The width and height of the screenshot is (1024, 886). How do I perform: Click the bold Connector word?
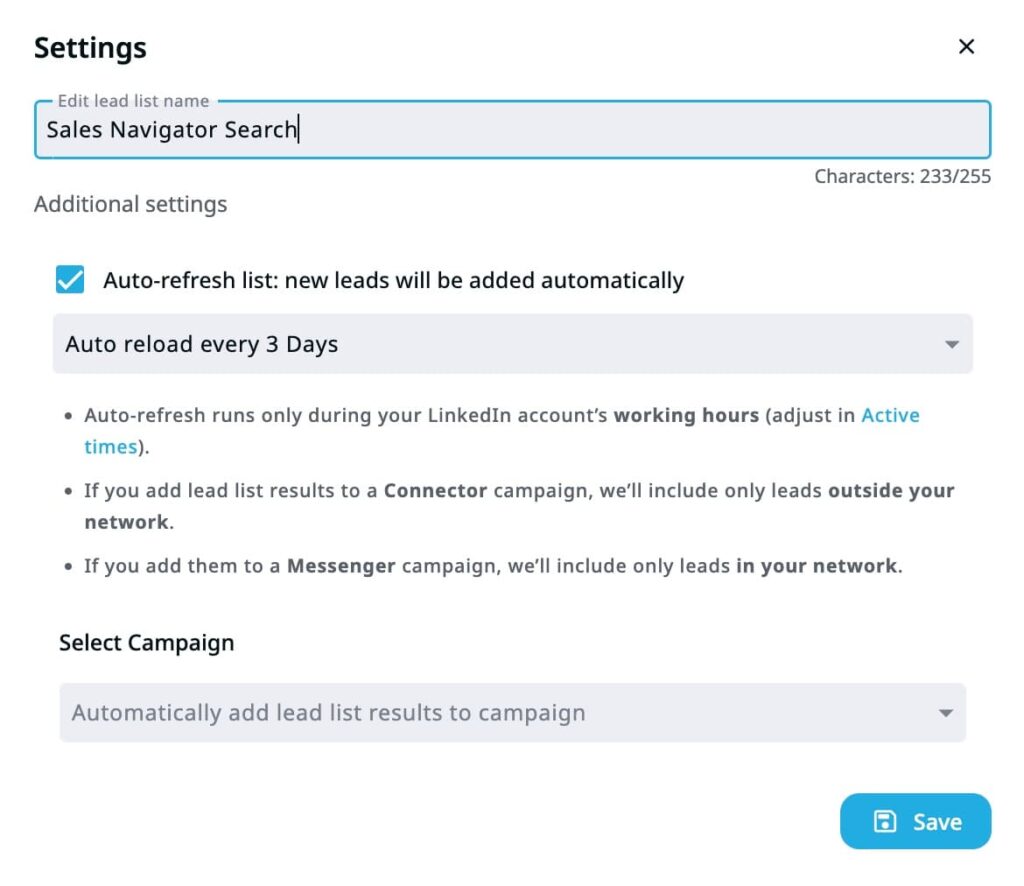tap(435, 491)
